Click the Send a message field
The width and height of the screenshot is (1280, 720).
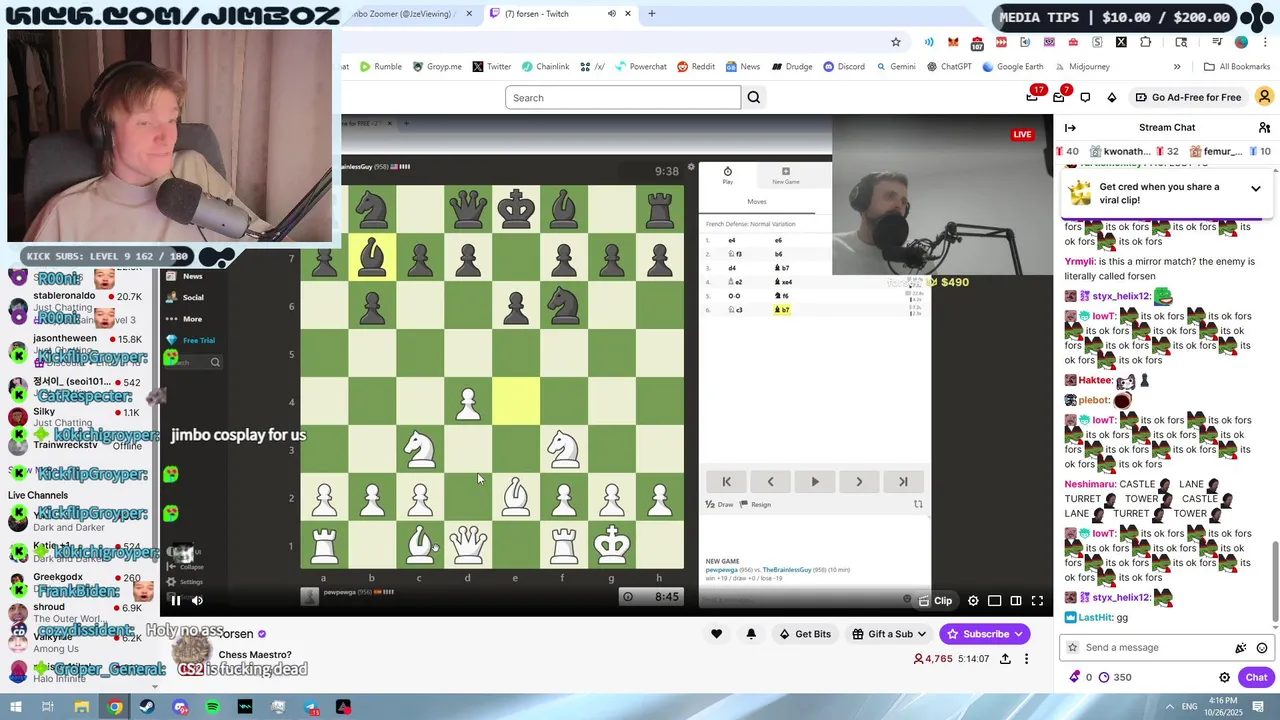pyautogui.click(x=1150, y=647)
